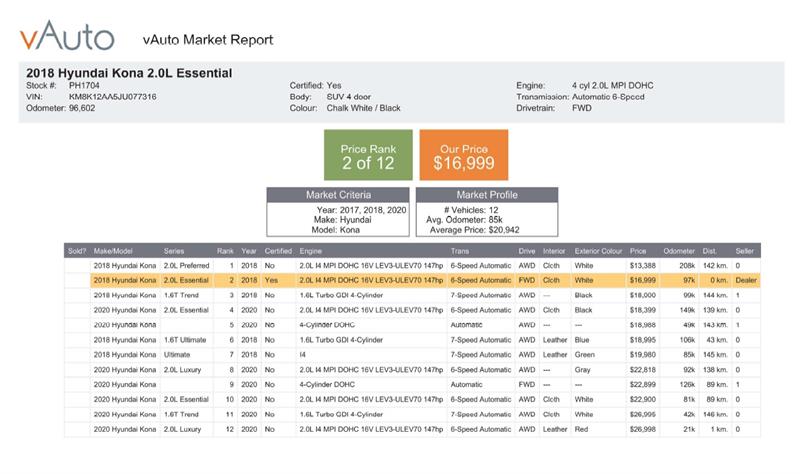This screenshot has width=800, height=474.
Task: Click the 'Rank' column header
Action: click(225, 251)
